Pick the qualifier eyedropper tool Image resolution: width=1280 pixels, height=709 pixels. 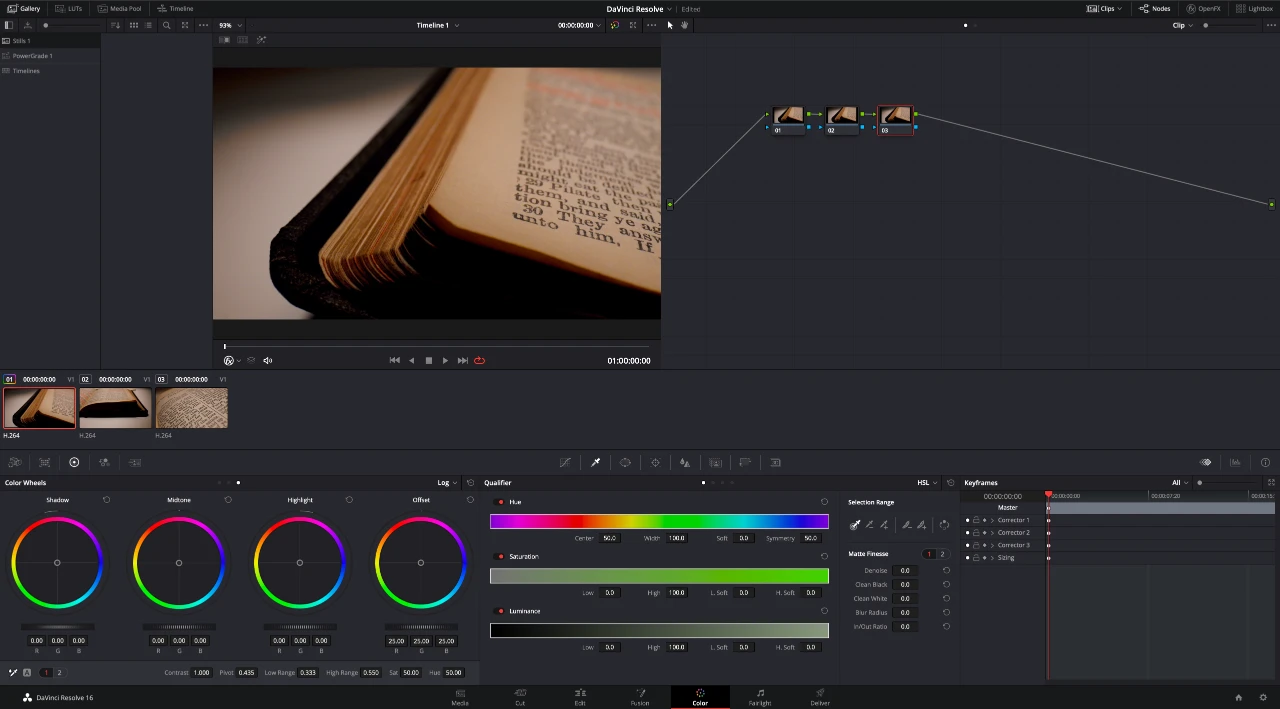pyautogui.click(x=855, y=525)
